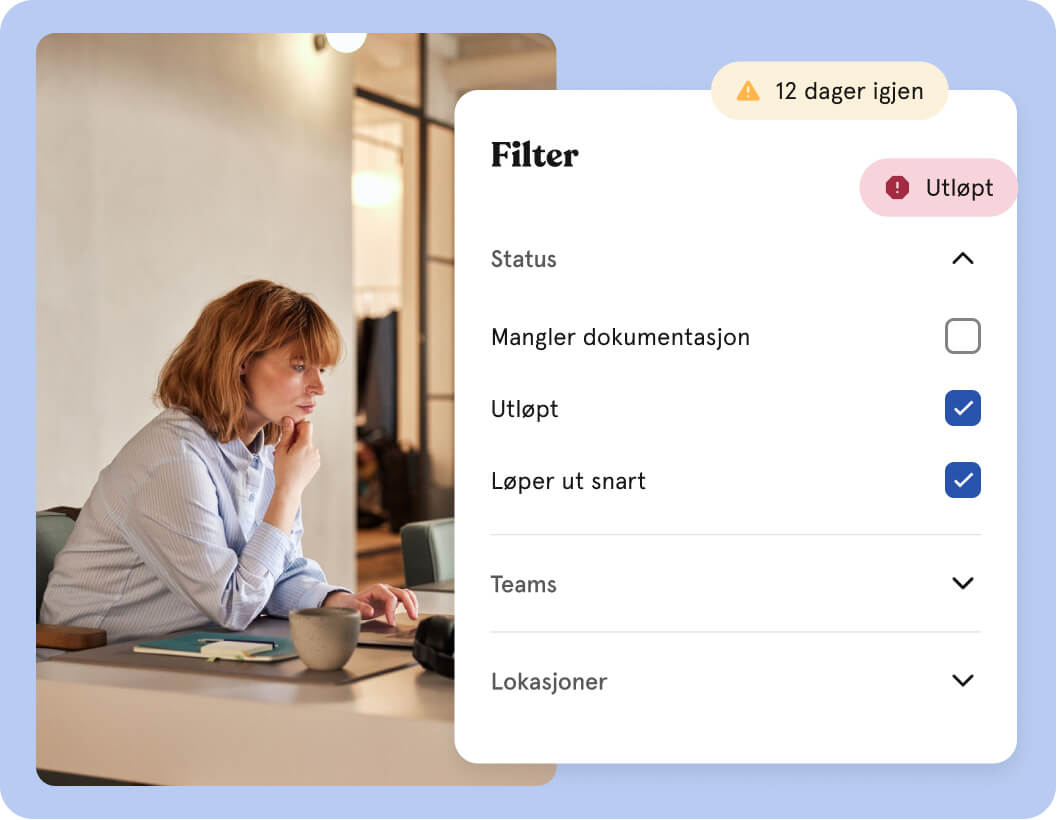Expand the Lokasjoner section chevron

(963, 680)
